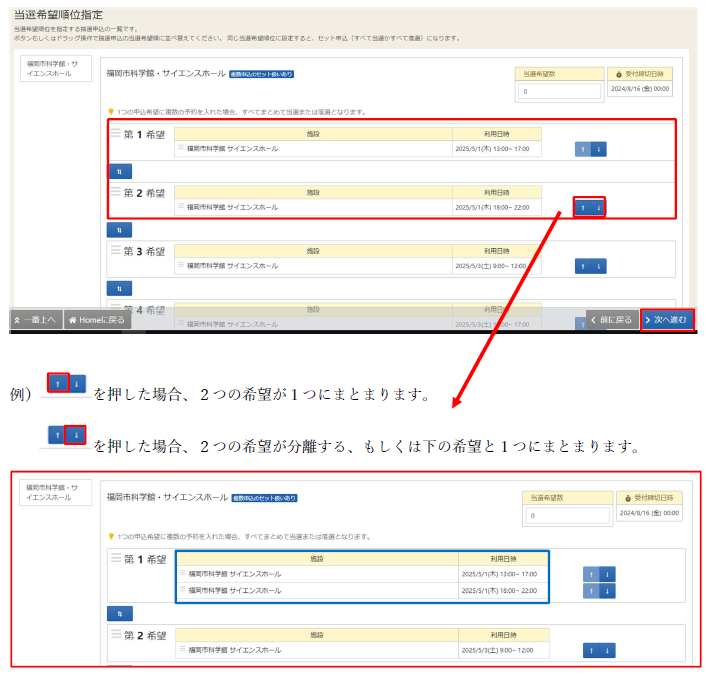
Task: Click 2024/8/16 (金) 00:00 deadline value, lower screenshot
Action: (649, 513)
